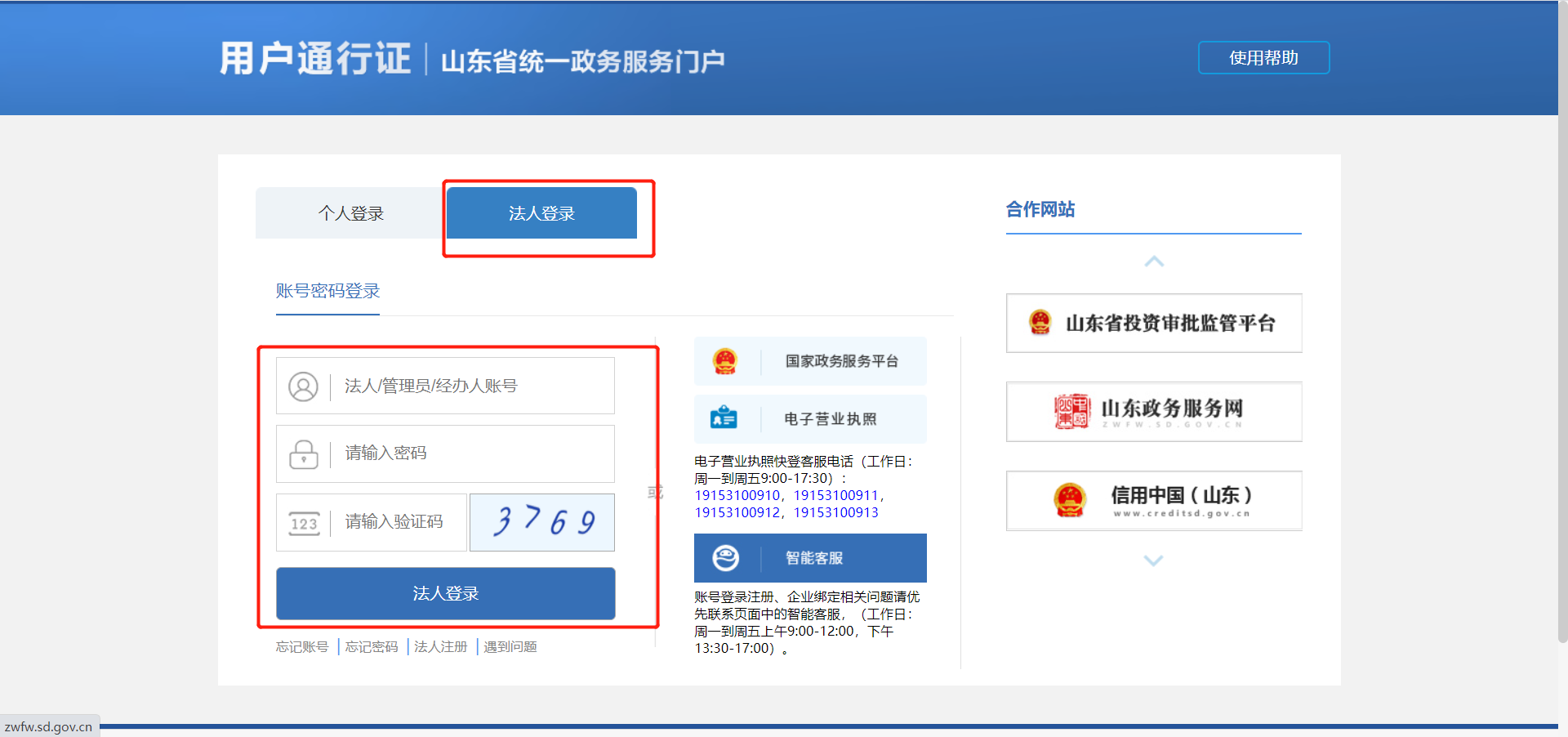Click the padlock icon in password field
The image size is (1568, 737).
coord(303,454)
